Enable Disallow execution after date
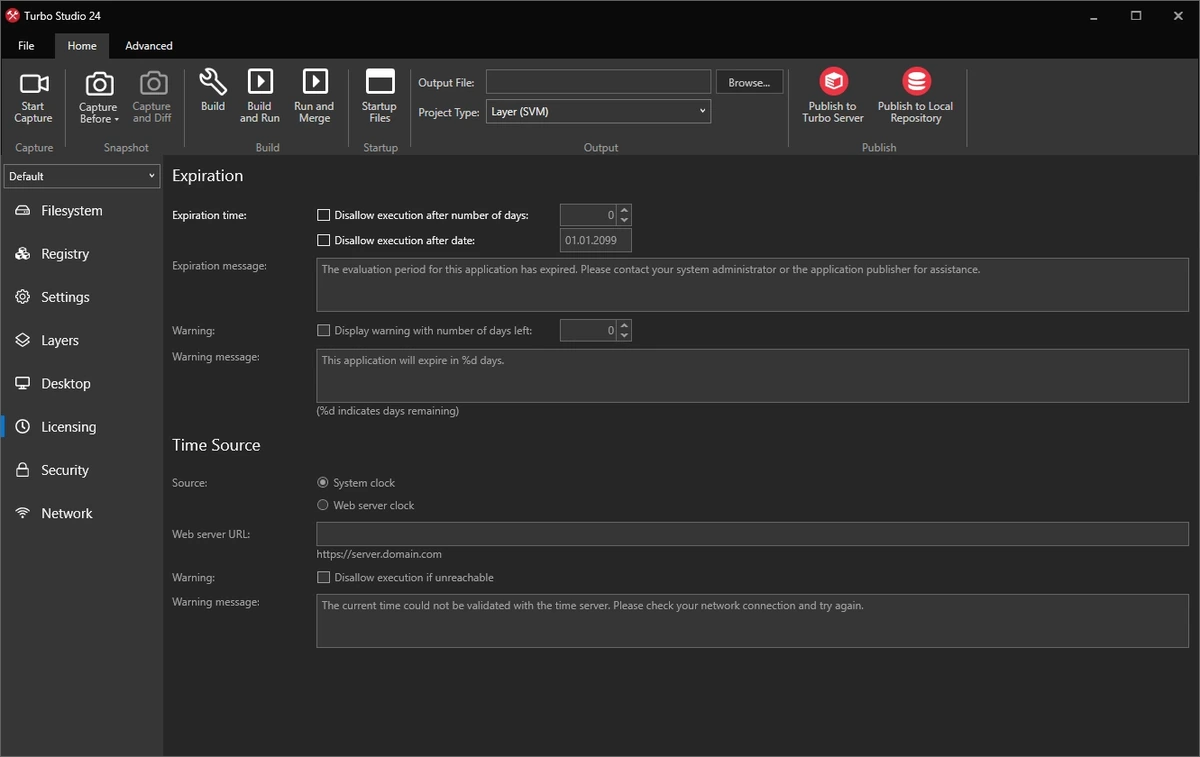Viewport: 1200px width, 757px height. (323, 240)
